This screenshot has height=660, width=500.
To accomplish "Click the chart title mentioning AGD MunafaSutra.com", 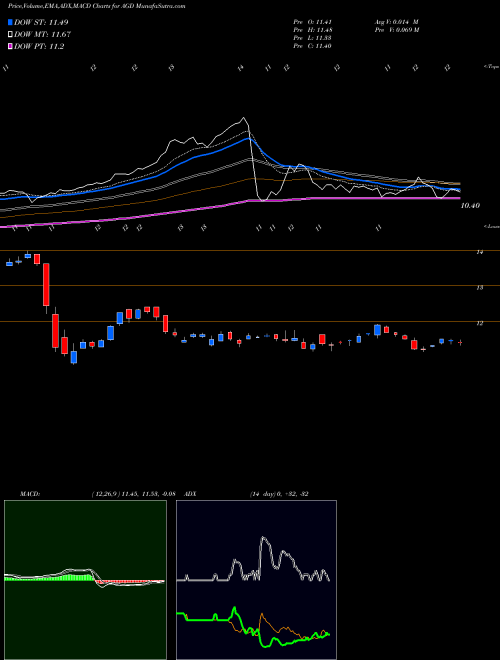I will [97, 6].
